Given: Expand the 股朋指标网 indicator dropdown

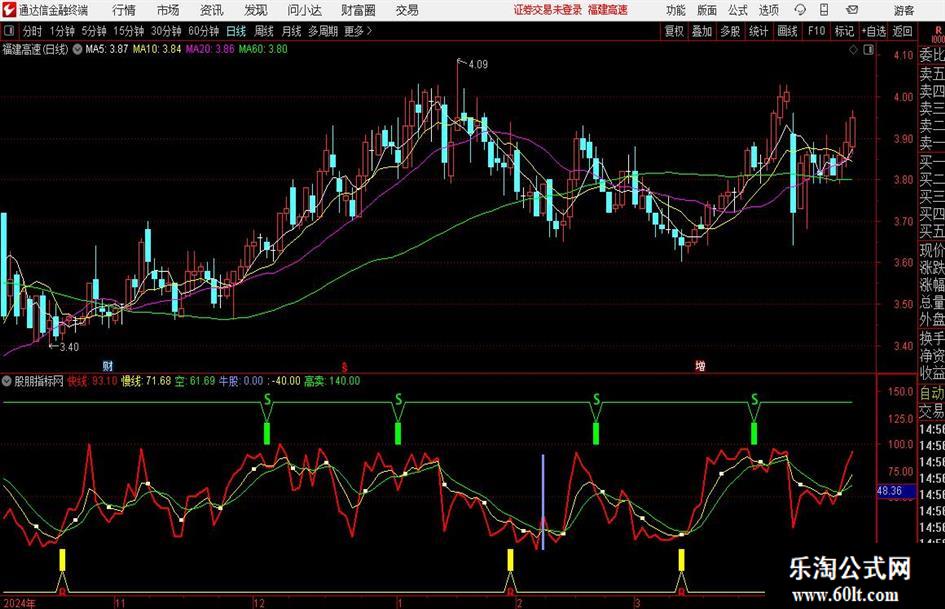Looking at the screenshot, I should pyautogui.click(x=7, y=381).
